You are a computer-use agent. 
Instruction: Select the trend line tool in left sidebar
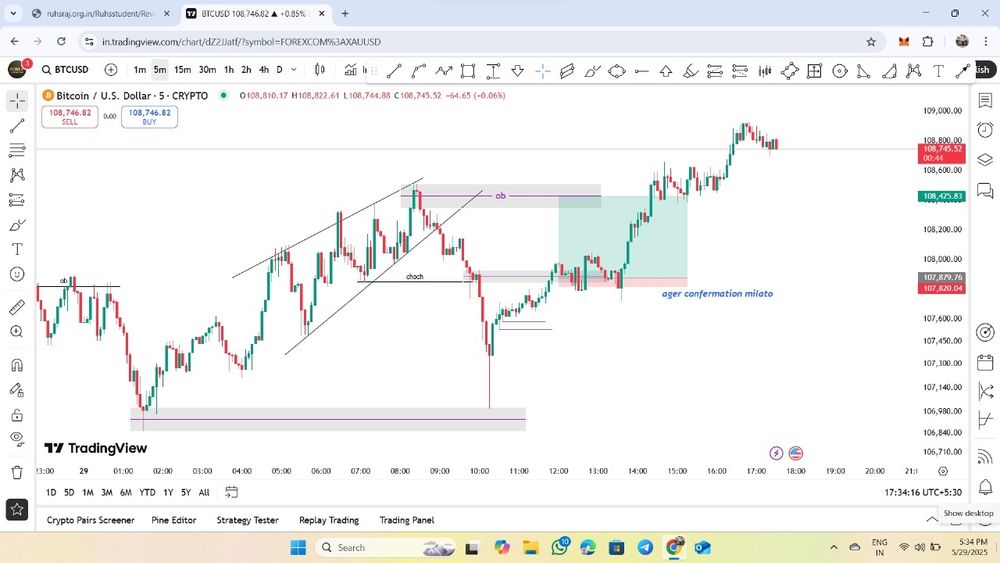point(17,126)
